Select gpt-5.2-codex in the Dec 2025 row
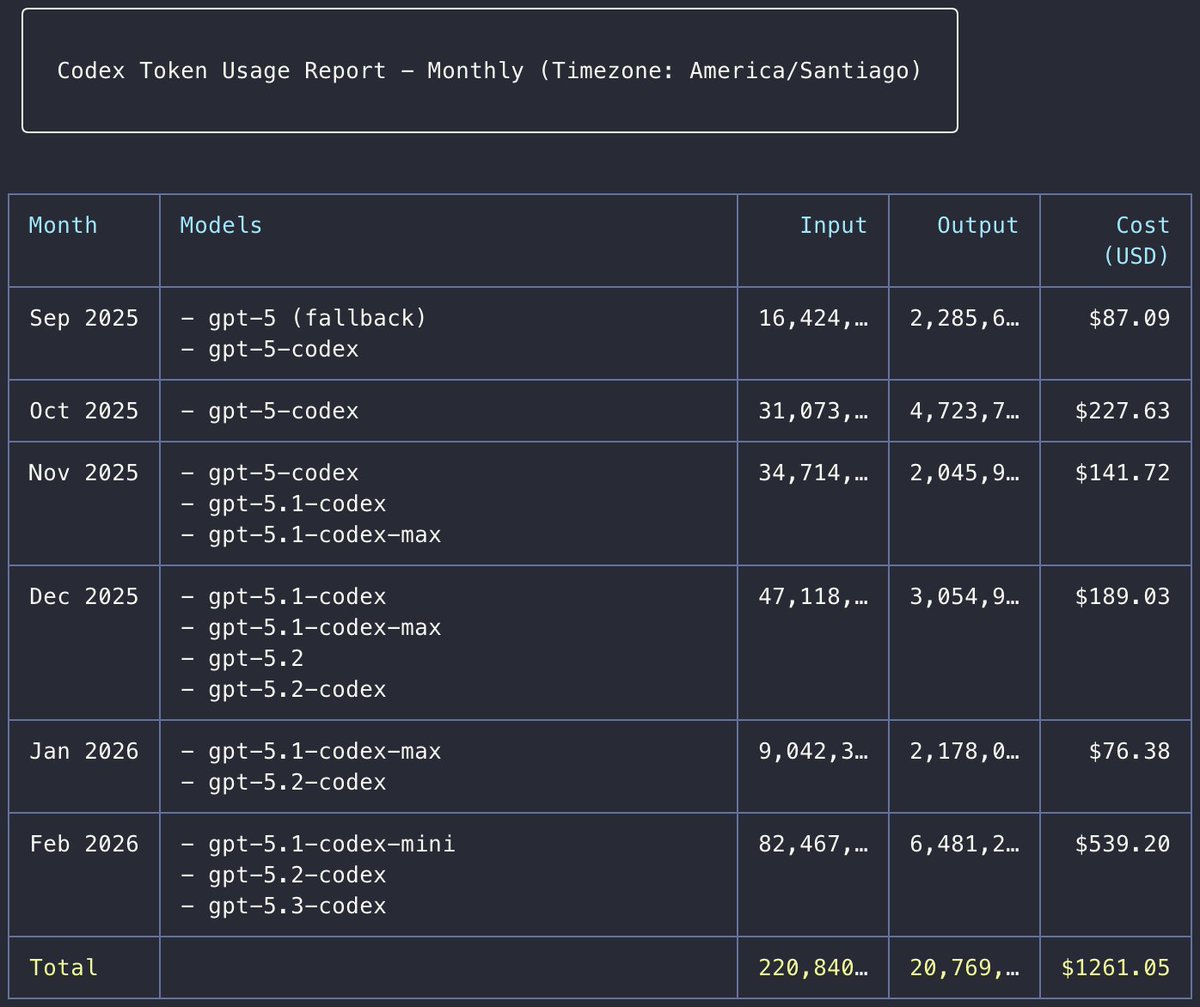The height and width of the screenshot is (1007, 1200). (283, 690)
